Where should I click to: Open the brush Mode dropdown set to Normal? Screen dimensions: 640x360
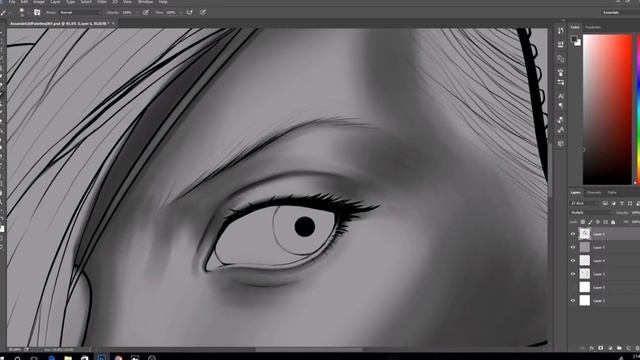(80, 12)
